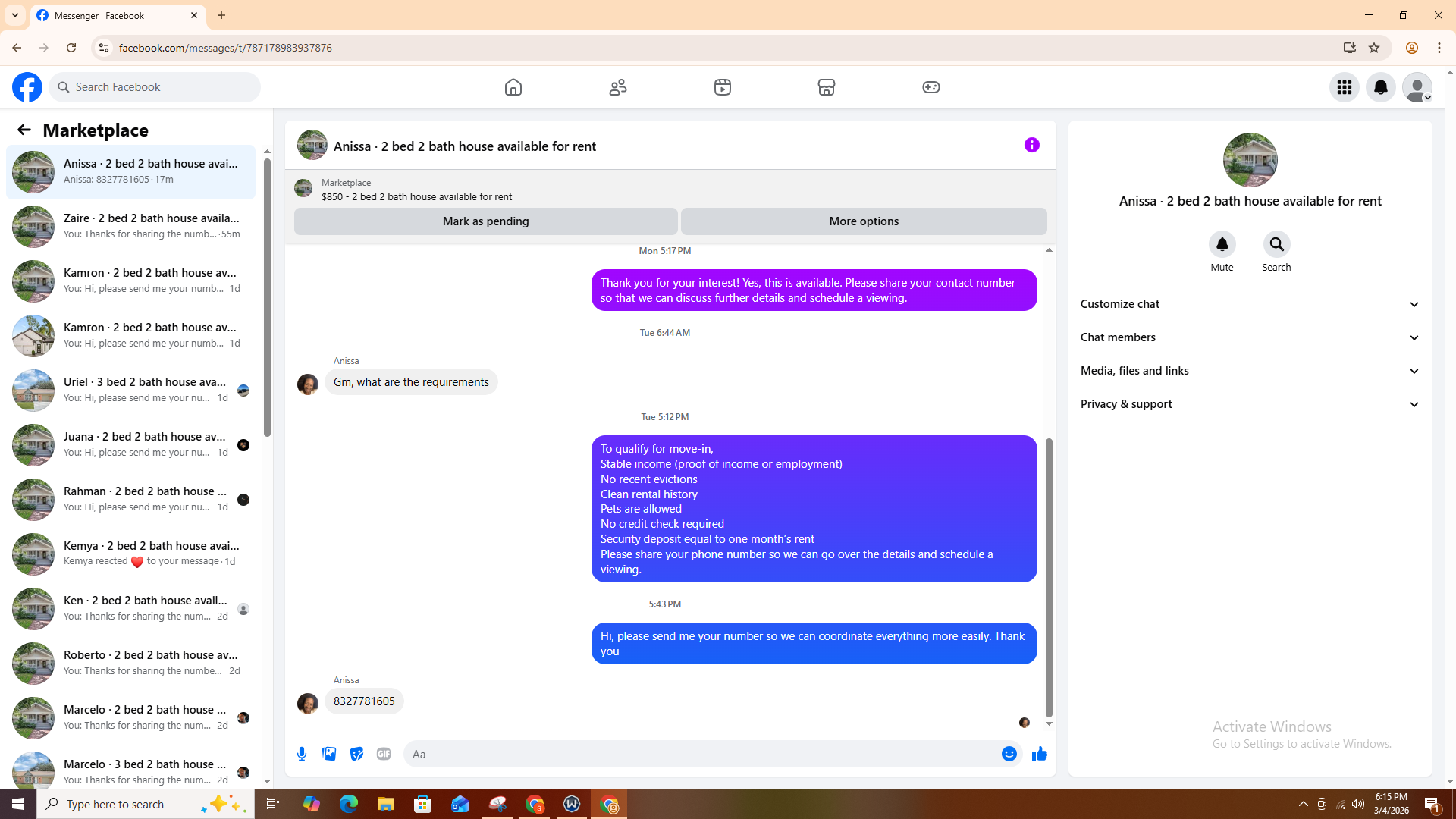Screen dimensions: 1456x819
Task: Open the notifications bell
Action: [1381, 87]
